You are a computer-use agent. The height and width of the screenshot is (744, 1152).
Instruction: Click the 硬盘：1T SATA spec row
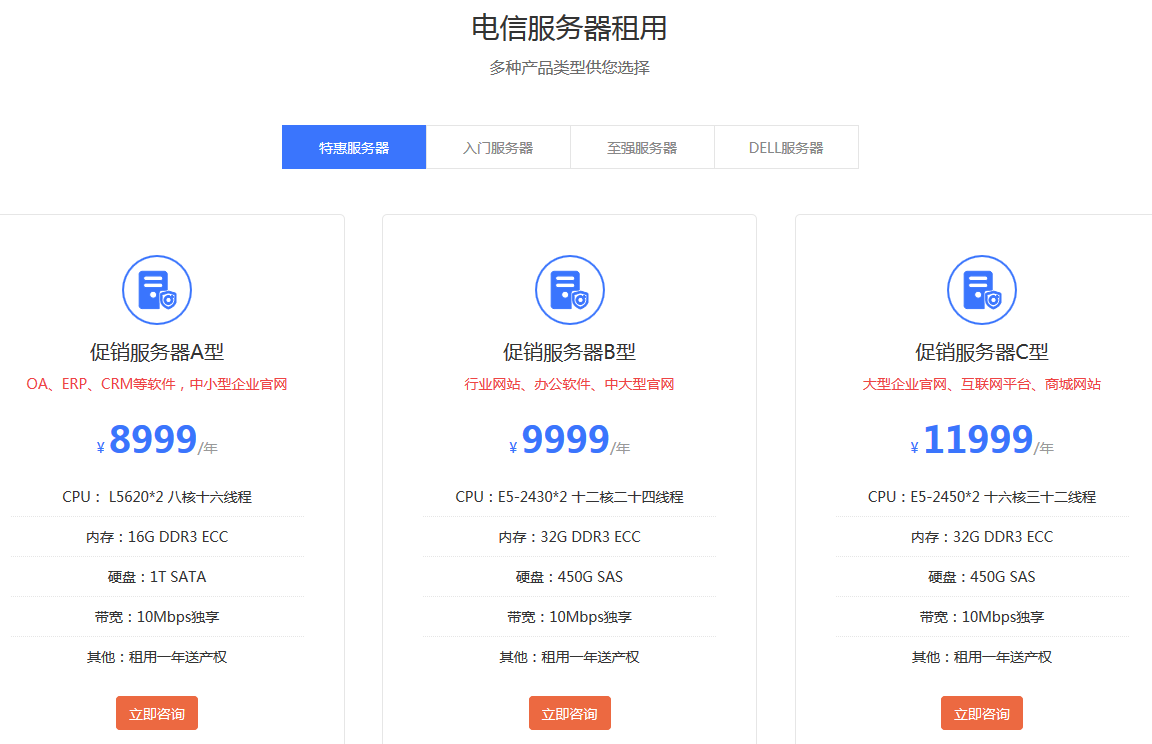point(157,577)
